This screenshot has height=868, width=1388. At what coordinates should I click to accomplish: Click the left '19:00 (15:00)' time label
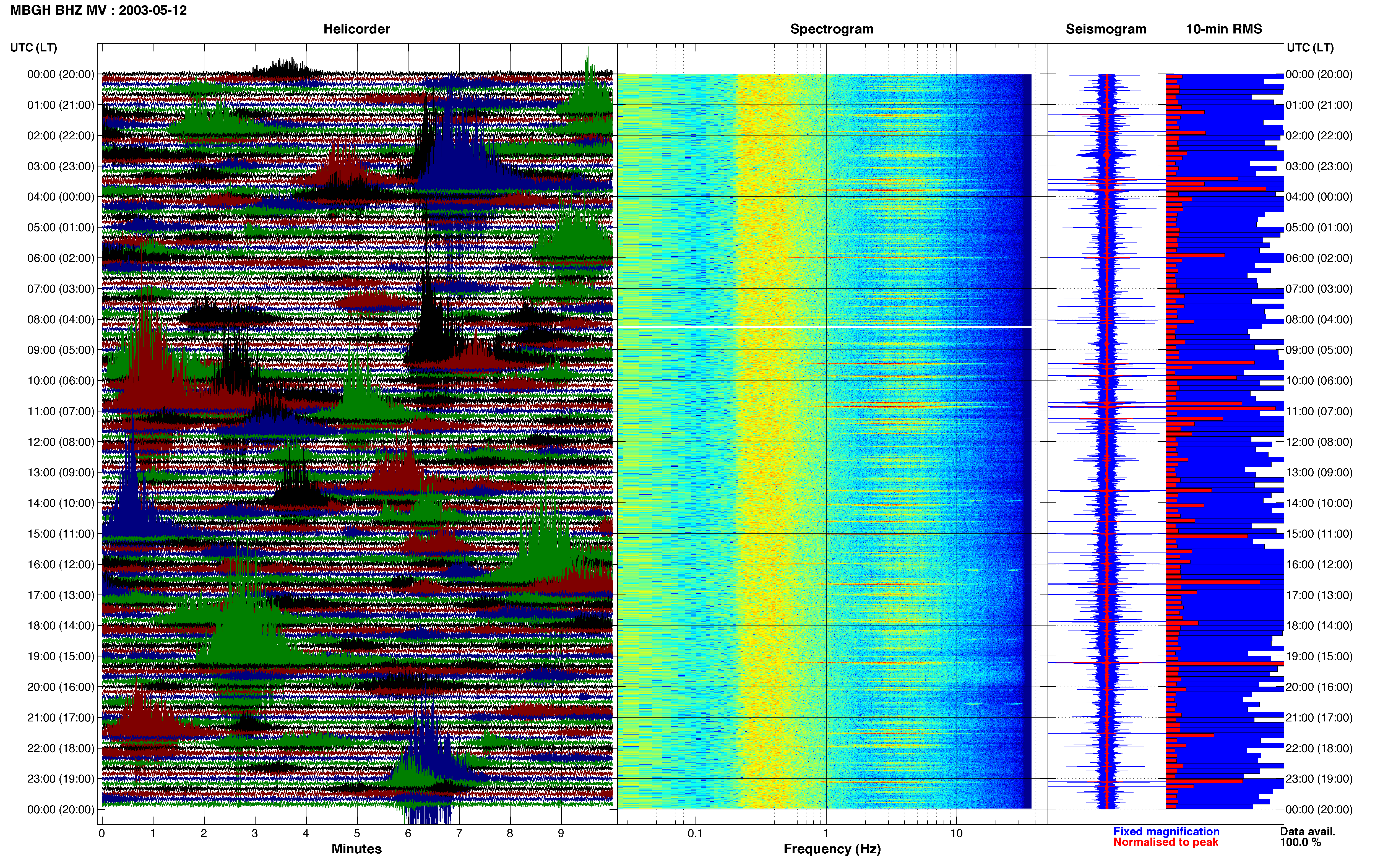click(x=60, y=656)
